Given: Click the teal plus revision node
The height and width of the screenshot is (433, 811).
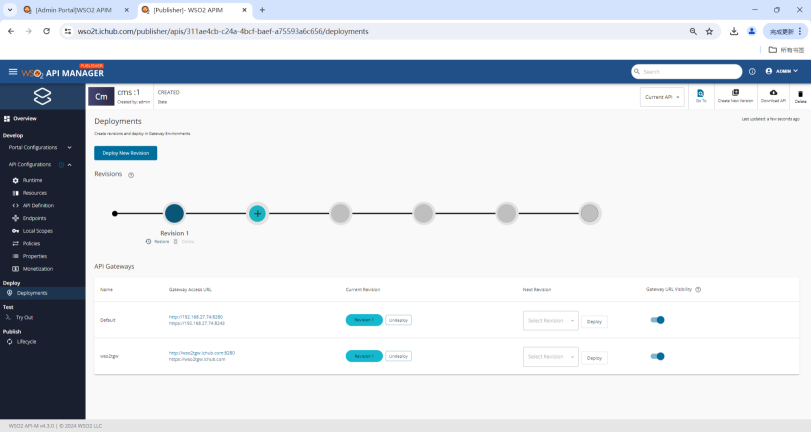Looking at the screenshot, I should [x=257, y=213].
